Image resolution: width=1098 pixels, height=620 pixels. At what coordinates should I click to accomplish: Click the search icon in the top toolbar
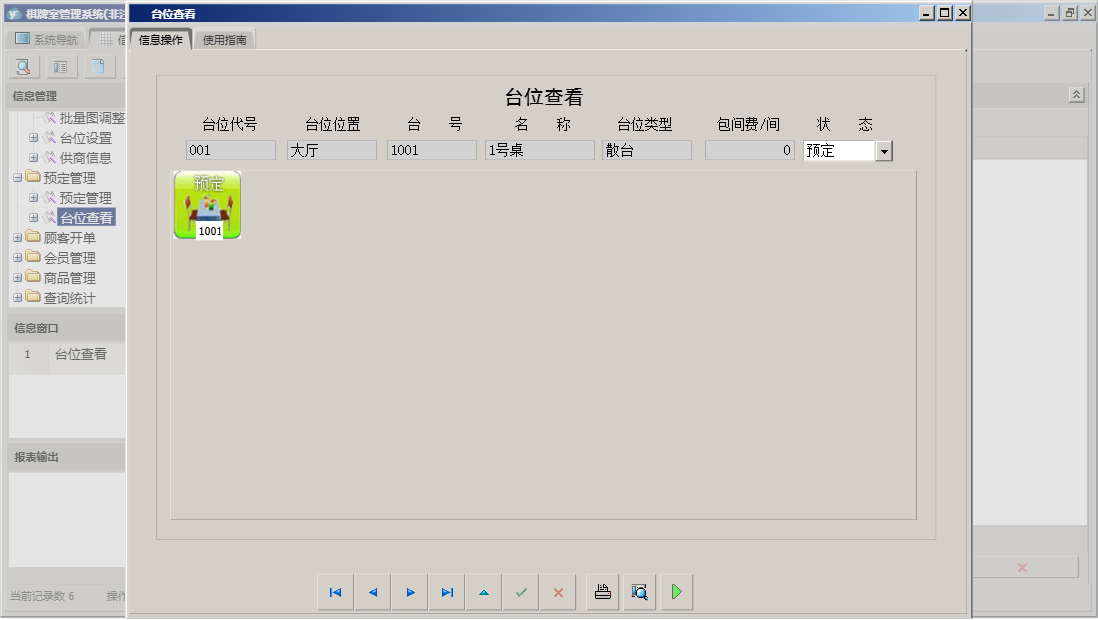click(x=22, y=66)
